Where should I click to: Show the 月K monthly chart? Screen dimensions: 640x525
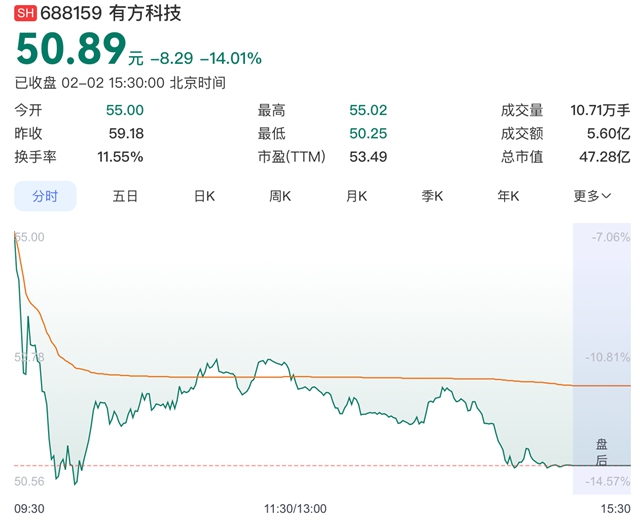pyautogui.click(x=357, y=196)
